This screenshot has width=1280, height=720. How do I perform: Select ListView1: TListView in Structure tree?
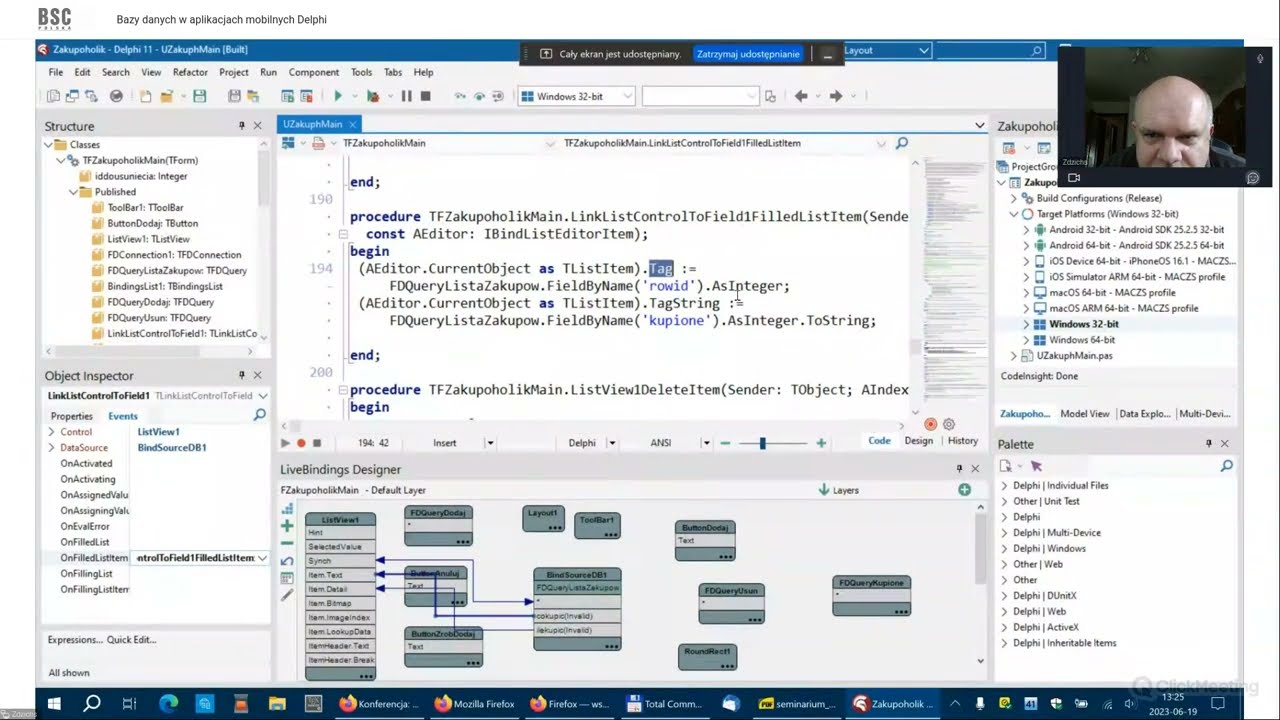[x=148, y=239]
